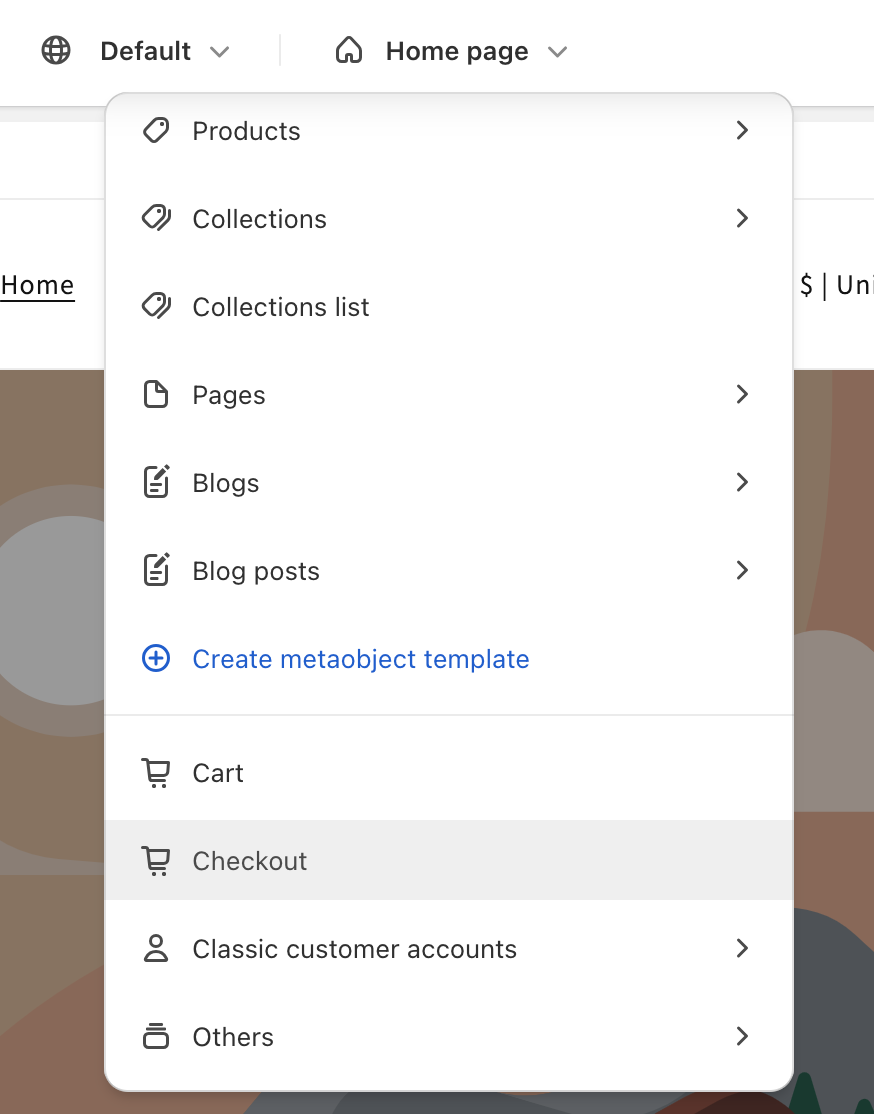Click the Collections list double-tag icon
This screenshot has height=1114, width=874.
[x=156, y=307]
